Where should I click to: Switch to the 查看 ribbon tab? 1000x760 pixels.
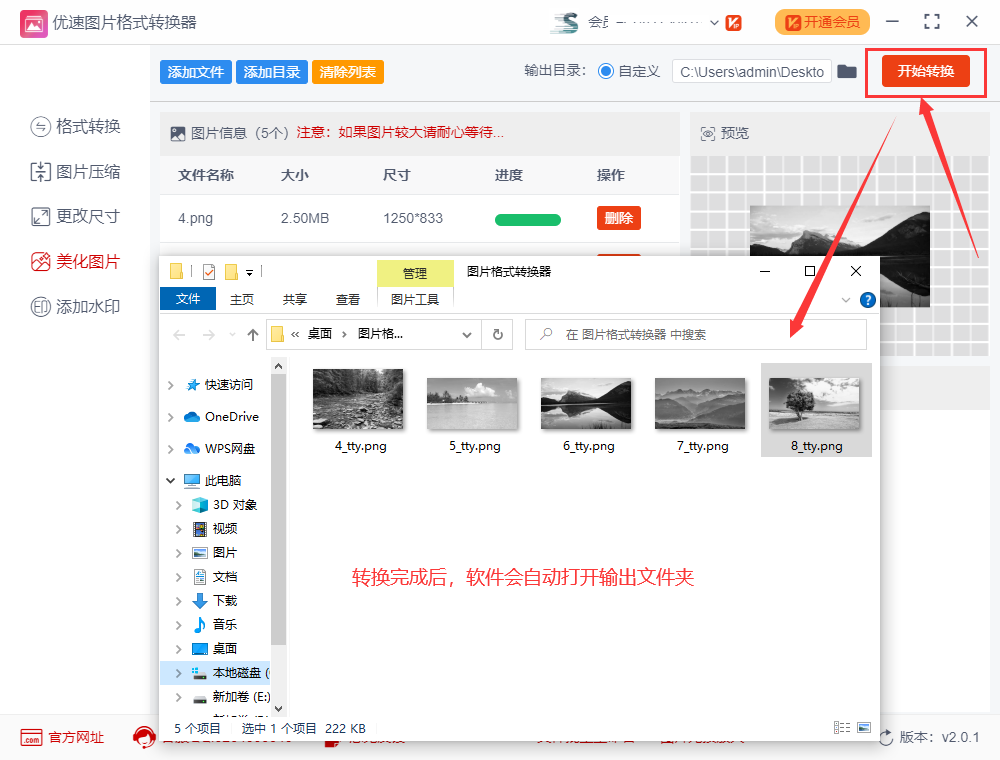pos(348,299)
